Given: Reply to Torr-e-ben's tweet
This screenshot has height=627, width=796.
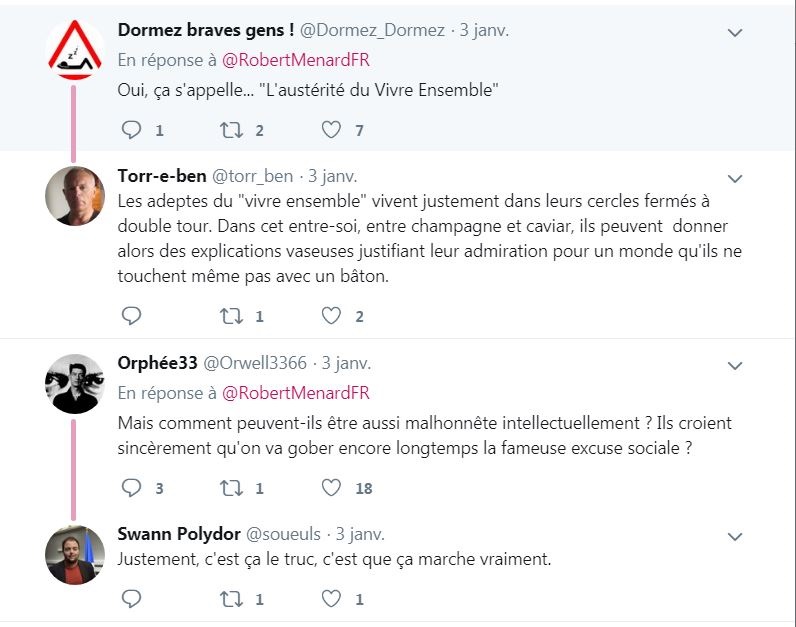Looking at the screenshot, I should pos(132,316).
